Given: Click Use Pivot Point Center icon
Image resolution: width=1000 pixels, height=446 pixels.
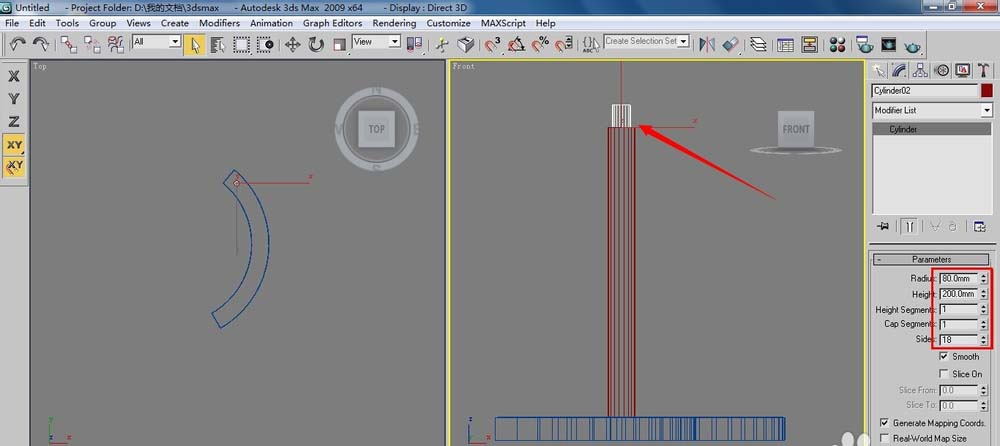Looking at the screenshot, I should (x=415, y=44).
